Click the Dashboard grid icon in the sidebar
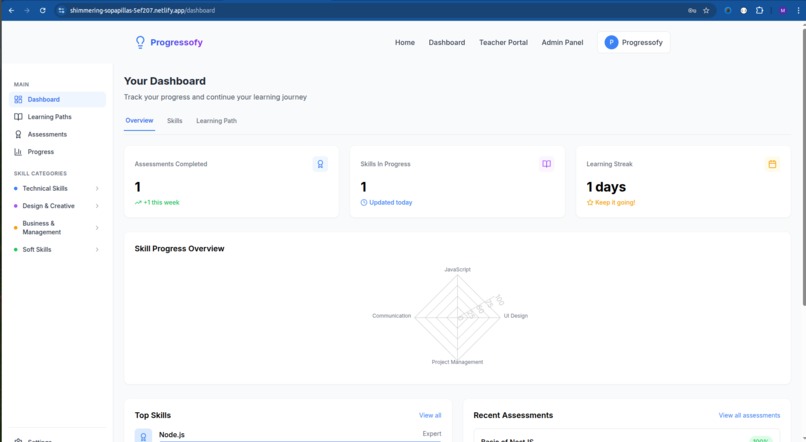This screenshot has height=442, width=806. pyautogui.click(x=18, y=99)
